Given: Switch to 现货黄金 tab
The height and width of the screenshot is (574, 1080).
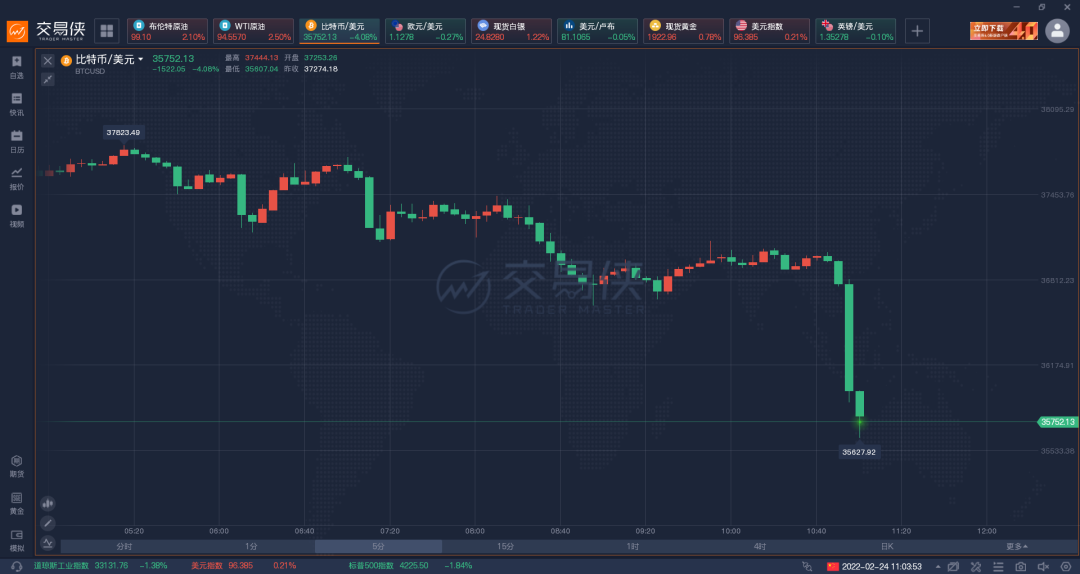Looking at the screenshot, I should [x=683, y=31].
